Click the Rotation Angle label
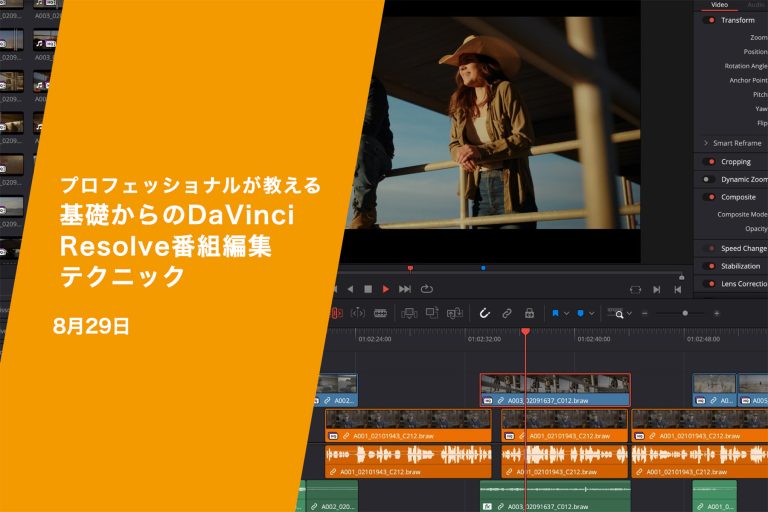 [x=746, y=66]
